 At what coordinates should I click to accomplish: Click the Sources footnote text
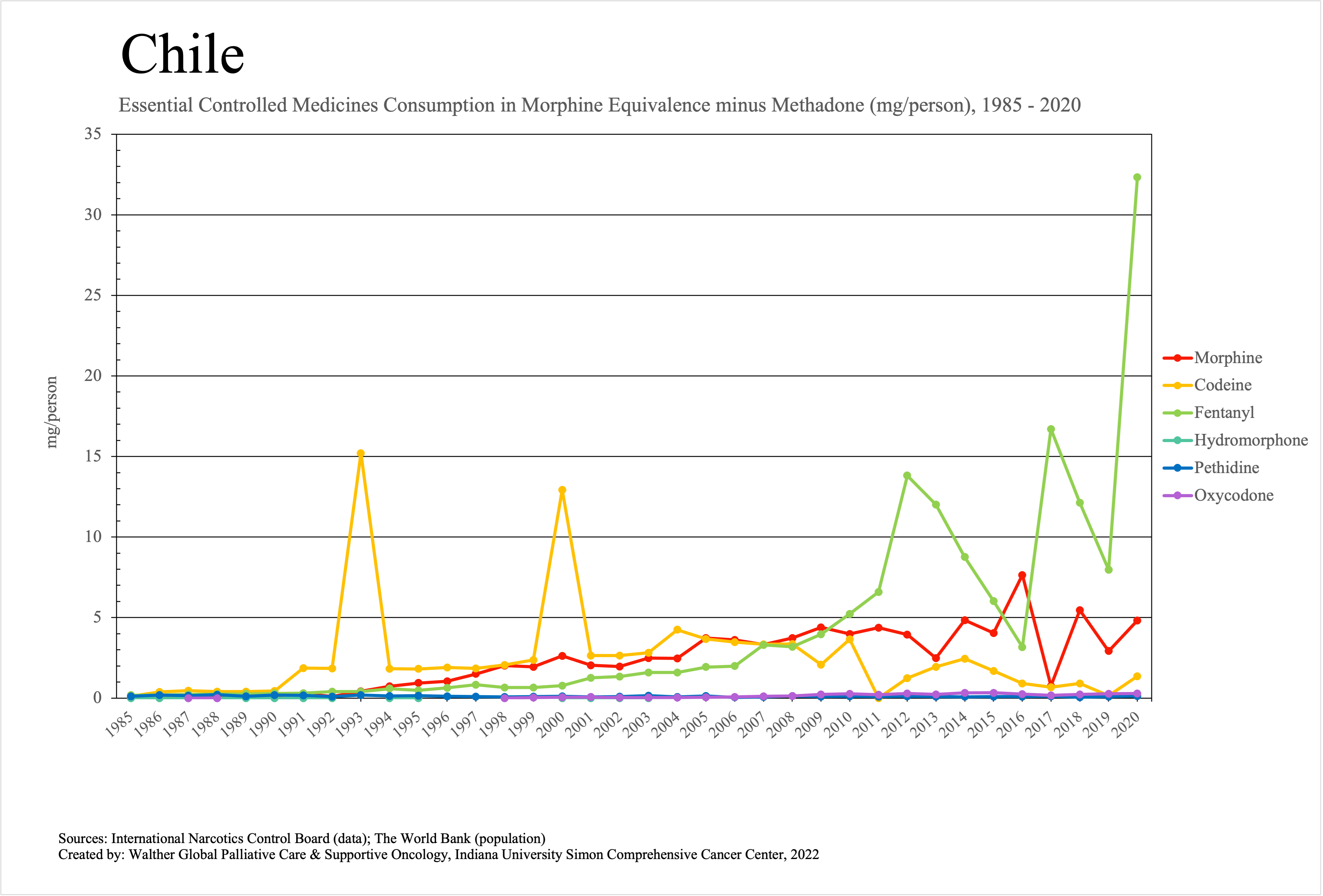point(302,839)
